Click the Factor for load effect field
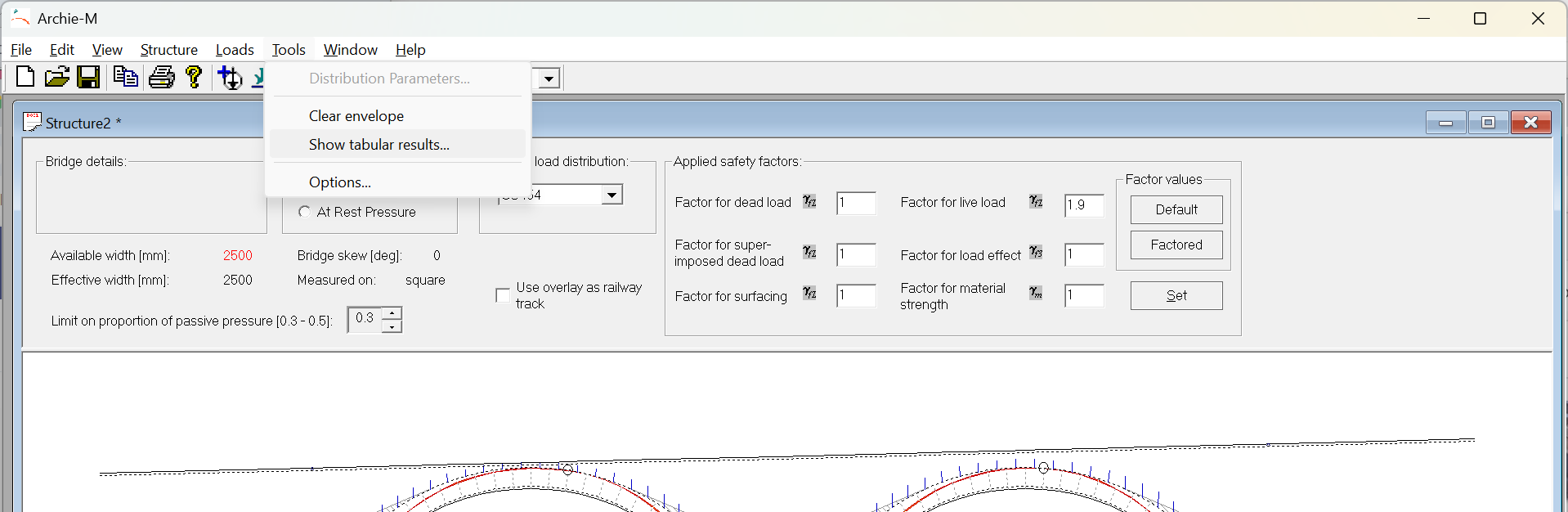This screenshot has height=512, width=1568. (1084, 254)
